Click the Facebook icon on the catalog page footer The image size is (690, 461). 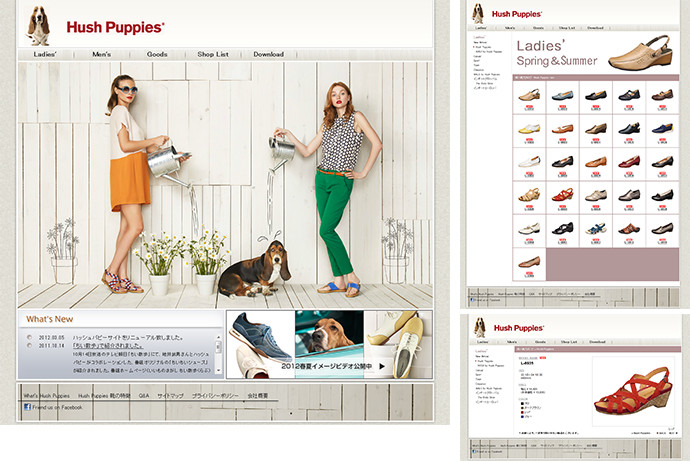click(472, 300)
